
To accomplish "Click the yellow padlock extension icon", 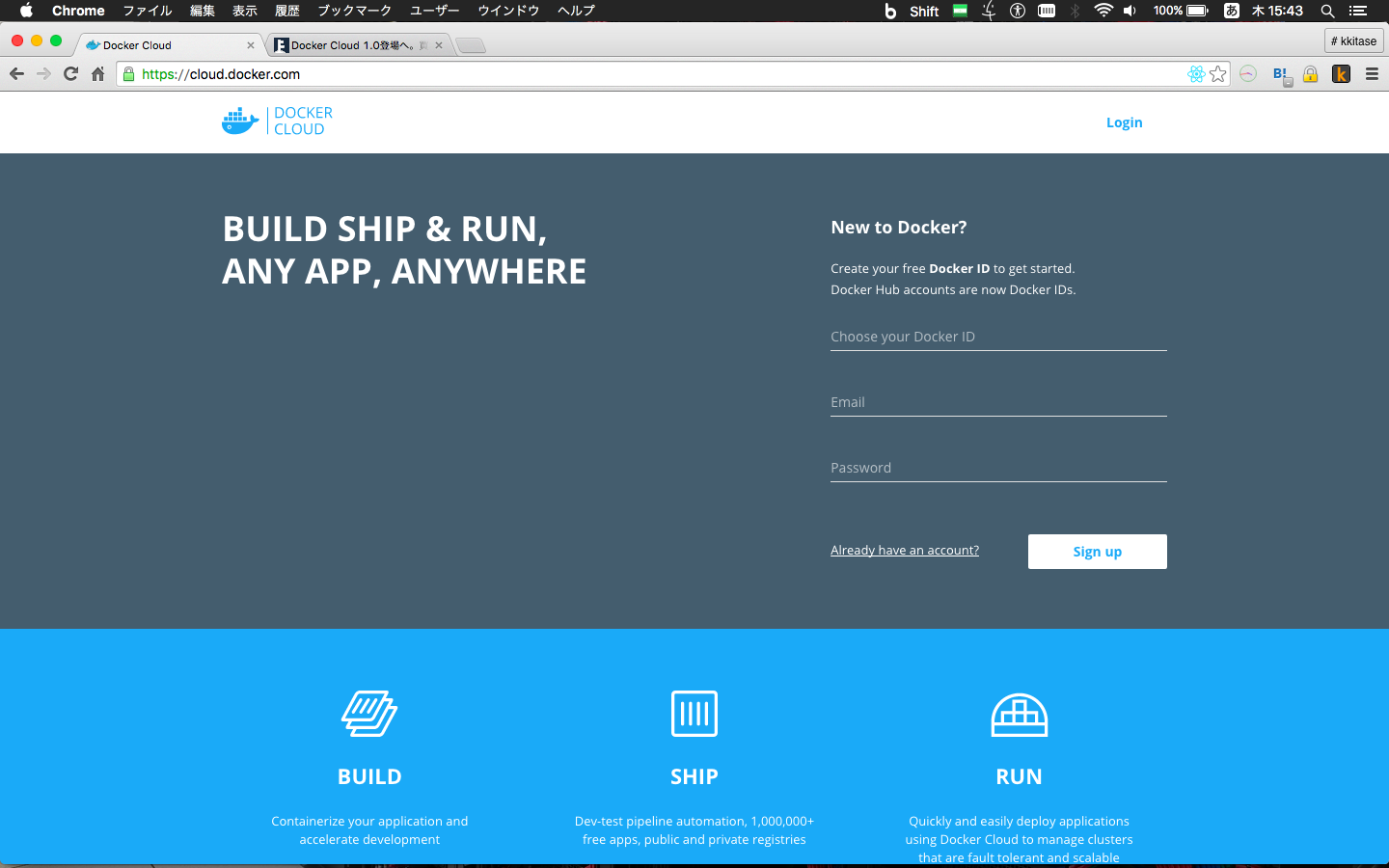I will (x=1311, y=73).
